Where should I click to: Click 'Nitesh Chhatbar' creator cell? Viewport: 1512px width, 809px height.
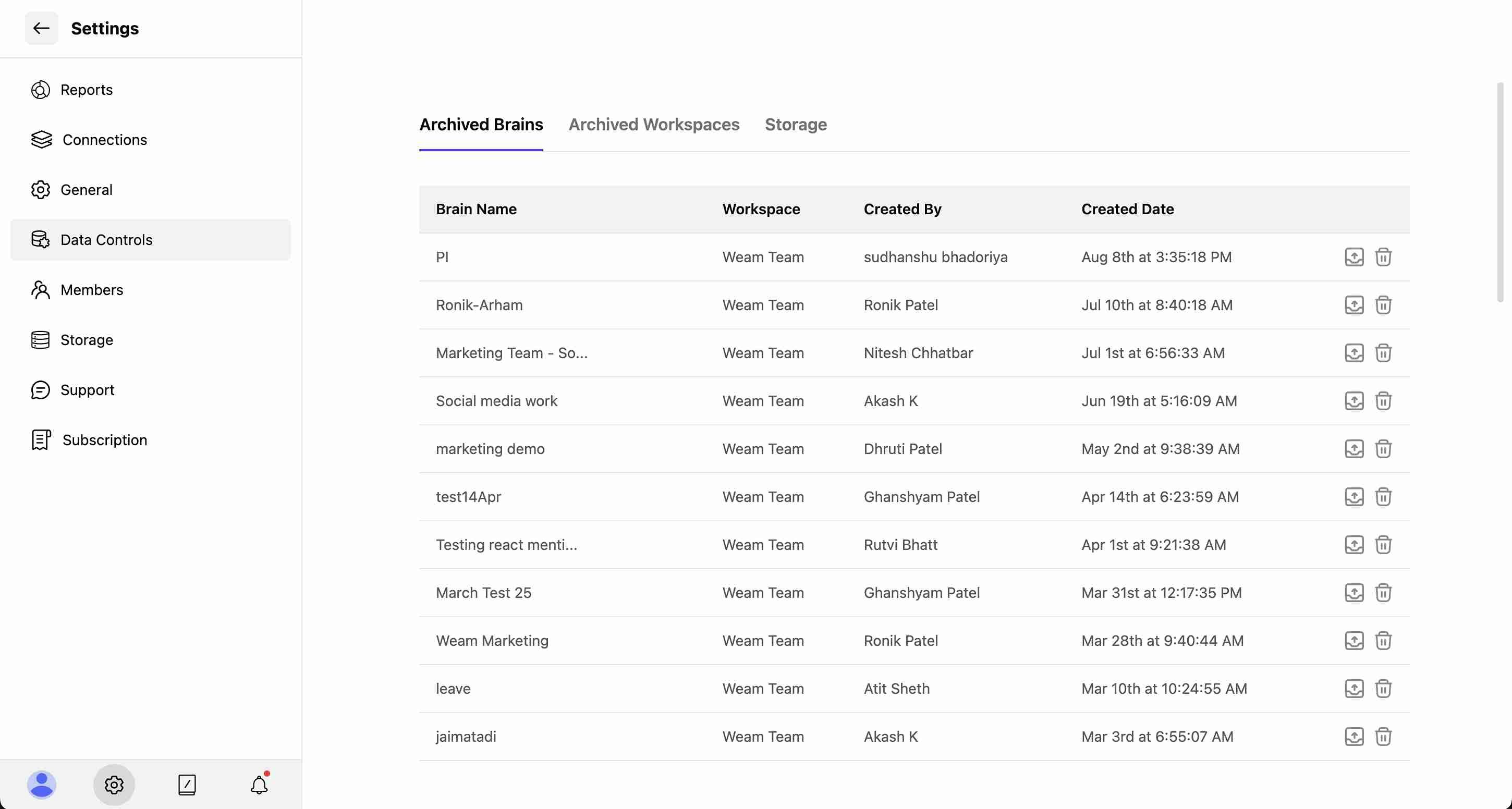[x=918, y=353]
